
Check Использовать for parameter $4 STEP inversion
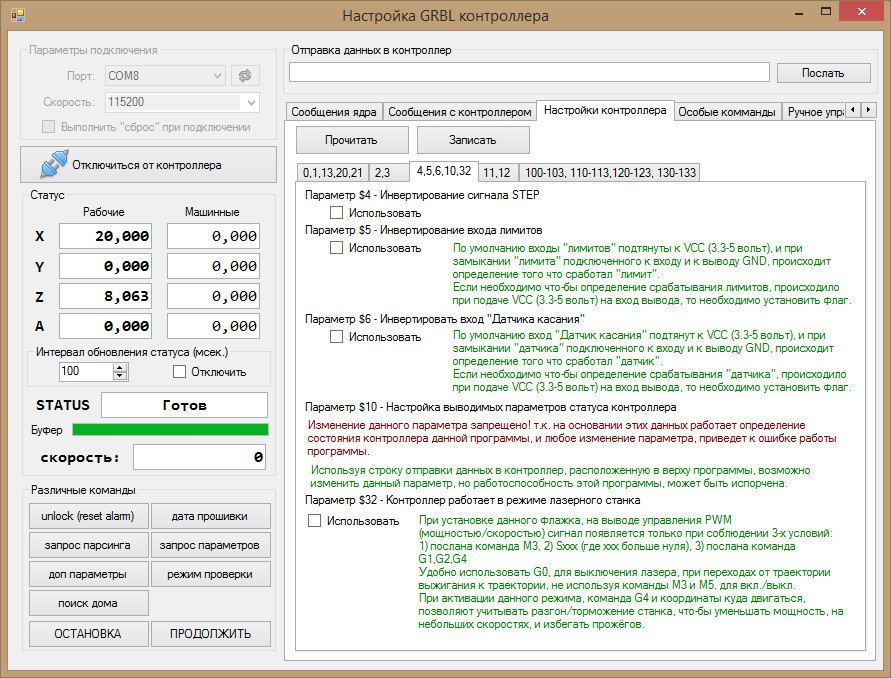[336, 213]
